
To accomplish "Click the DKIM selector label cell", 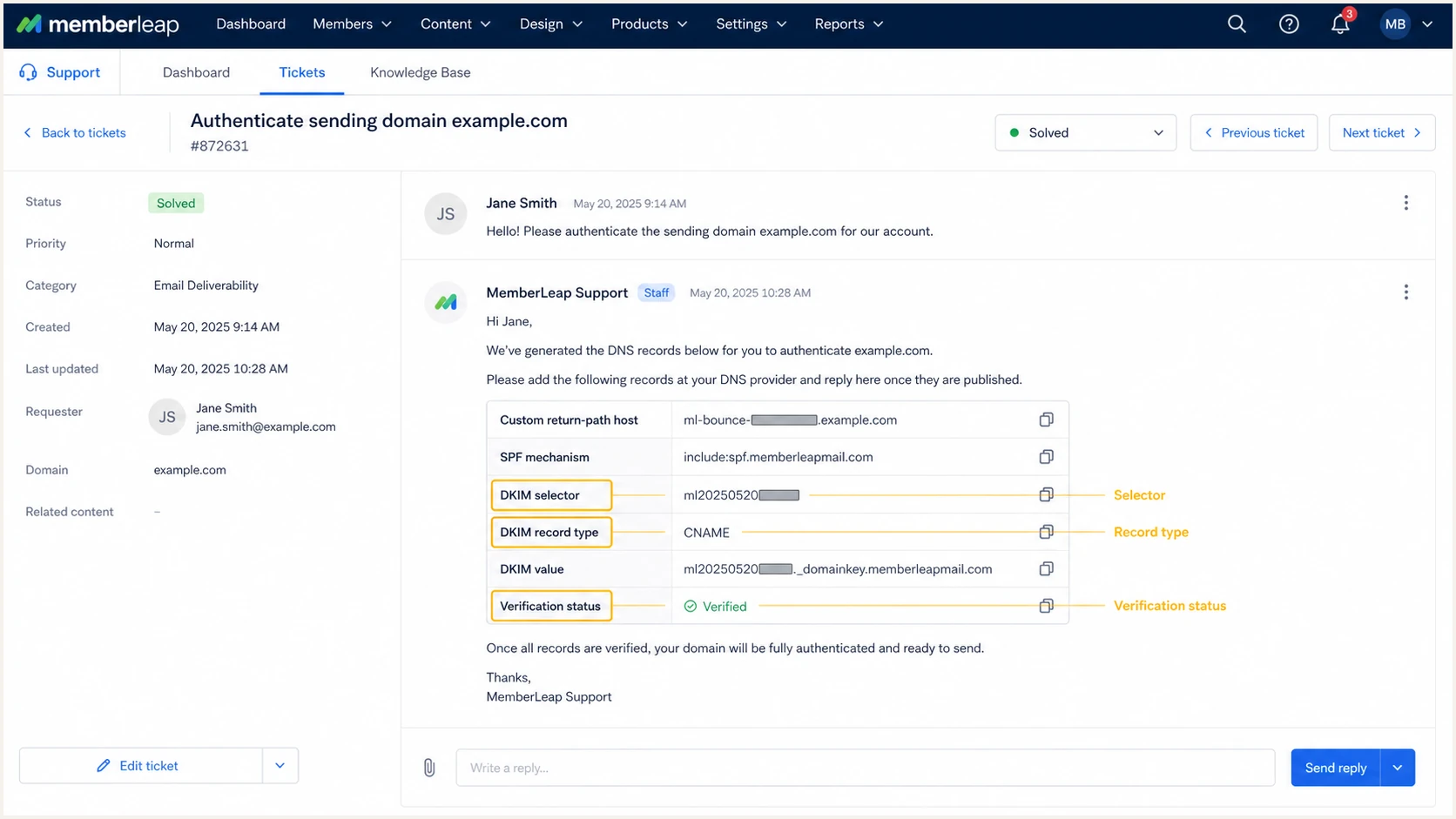I will click(x=551, y=495).
